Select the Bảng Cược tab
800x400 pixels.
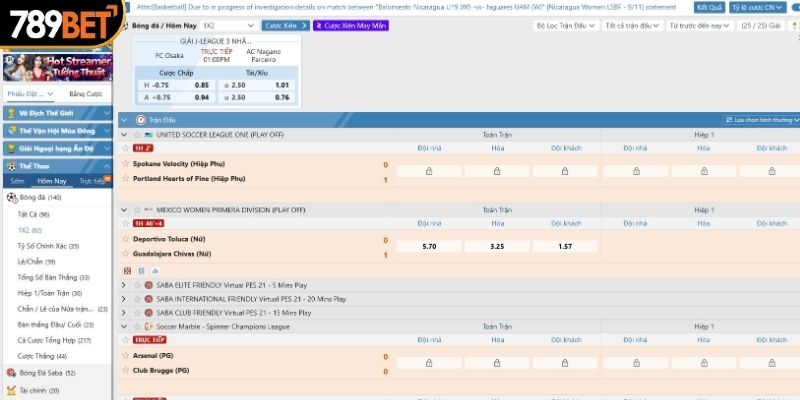point(85,93)
